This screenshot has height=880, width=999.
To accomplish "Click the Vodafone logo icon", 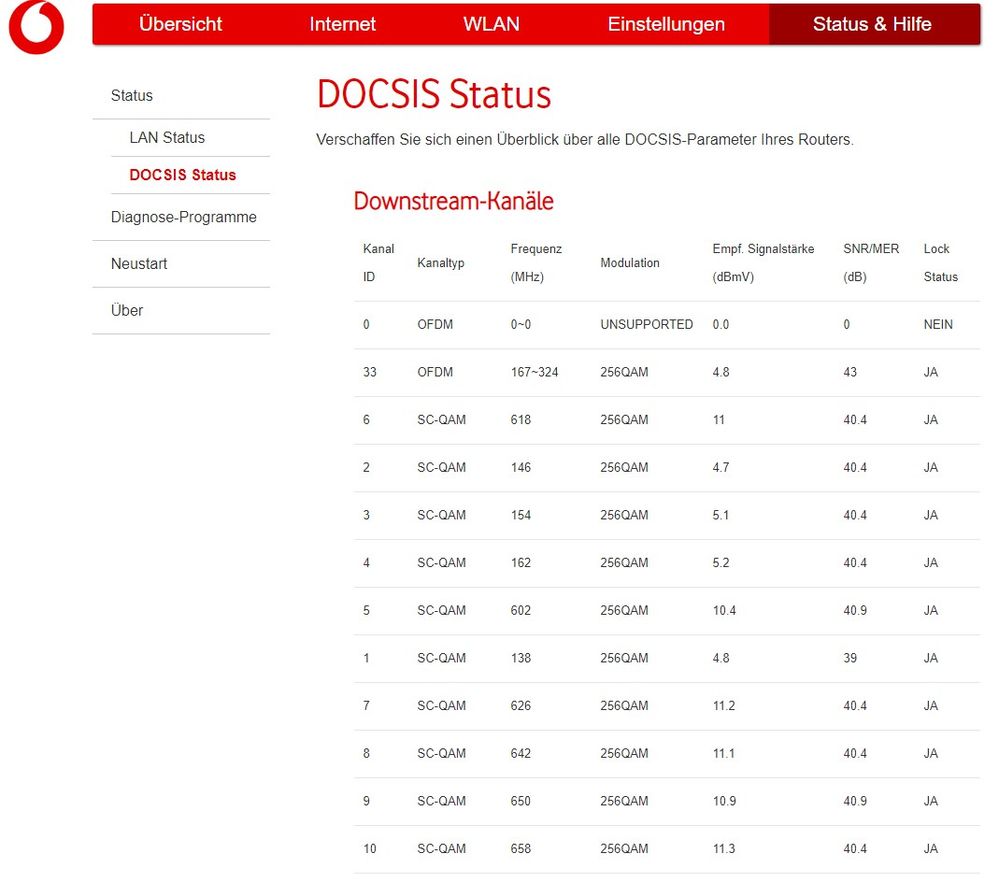I will coord(36,27).
